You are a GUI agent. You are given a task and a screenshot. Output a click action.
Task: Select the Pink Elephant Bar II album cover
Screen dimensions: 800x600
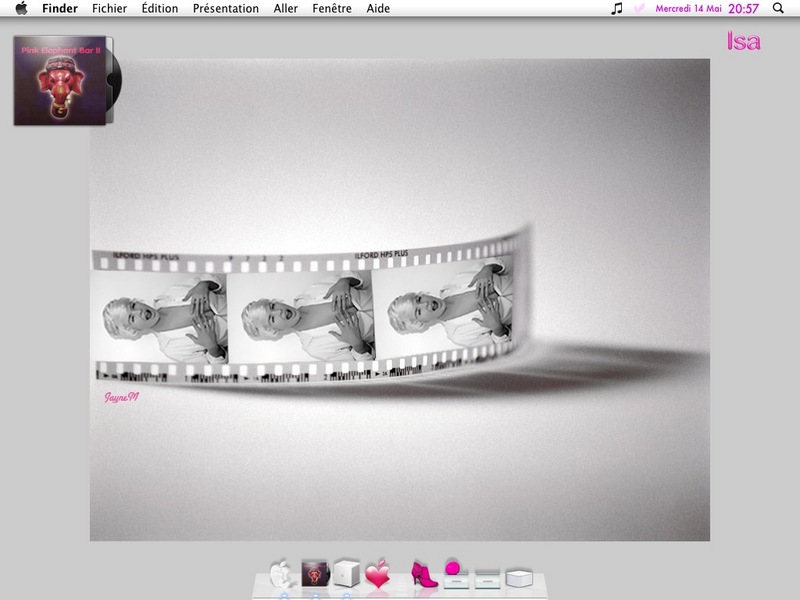[x=66, y=80]
